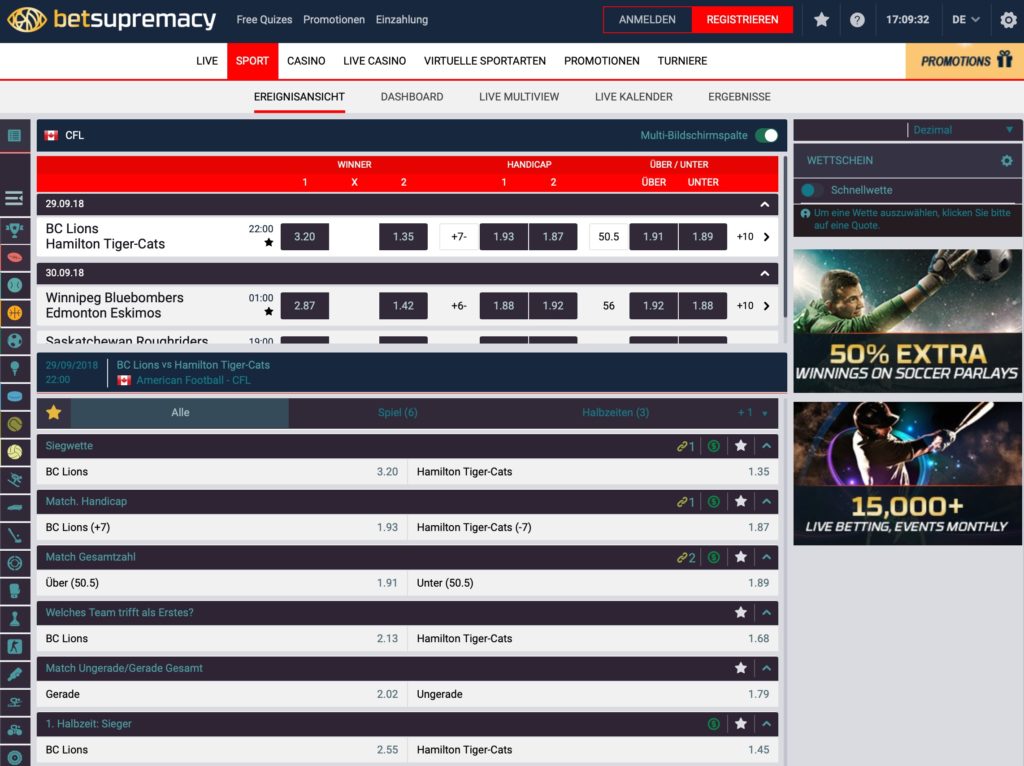
Task: Click the ANMELDEN button
Action: (647, 20)
